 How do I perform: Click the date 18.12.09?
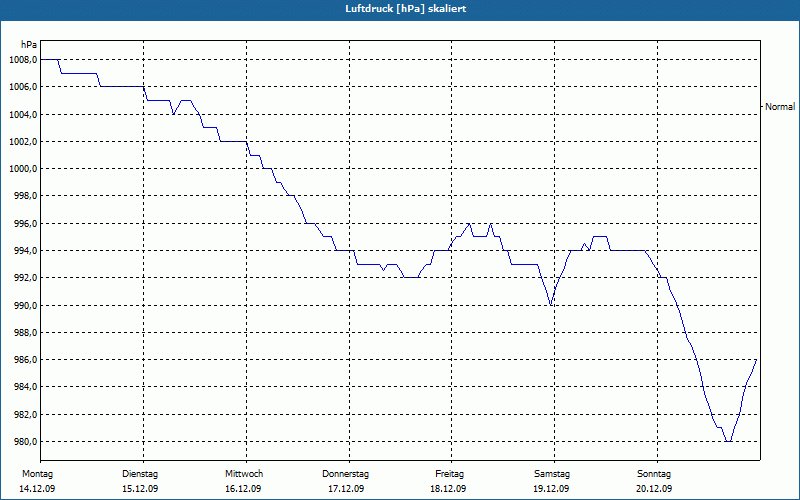[448, 489]
